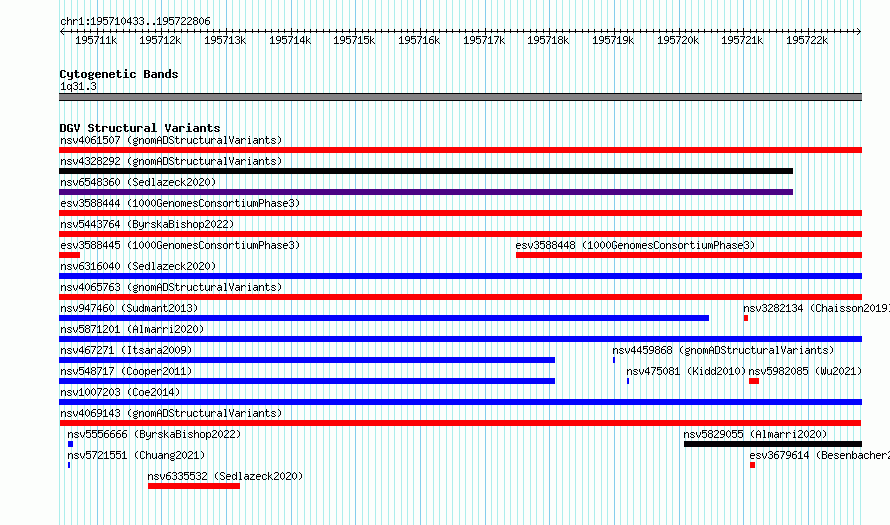This screenshot has height=525, width=890.
Task: Open nsv5871201 (Almarri2020) label
Action: click(x=132, y=329)
